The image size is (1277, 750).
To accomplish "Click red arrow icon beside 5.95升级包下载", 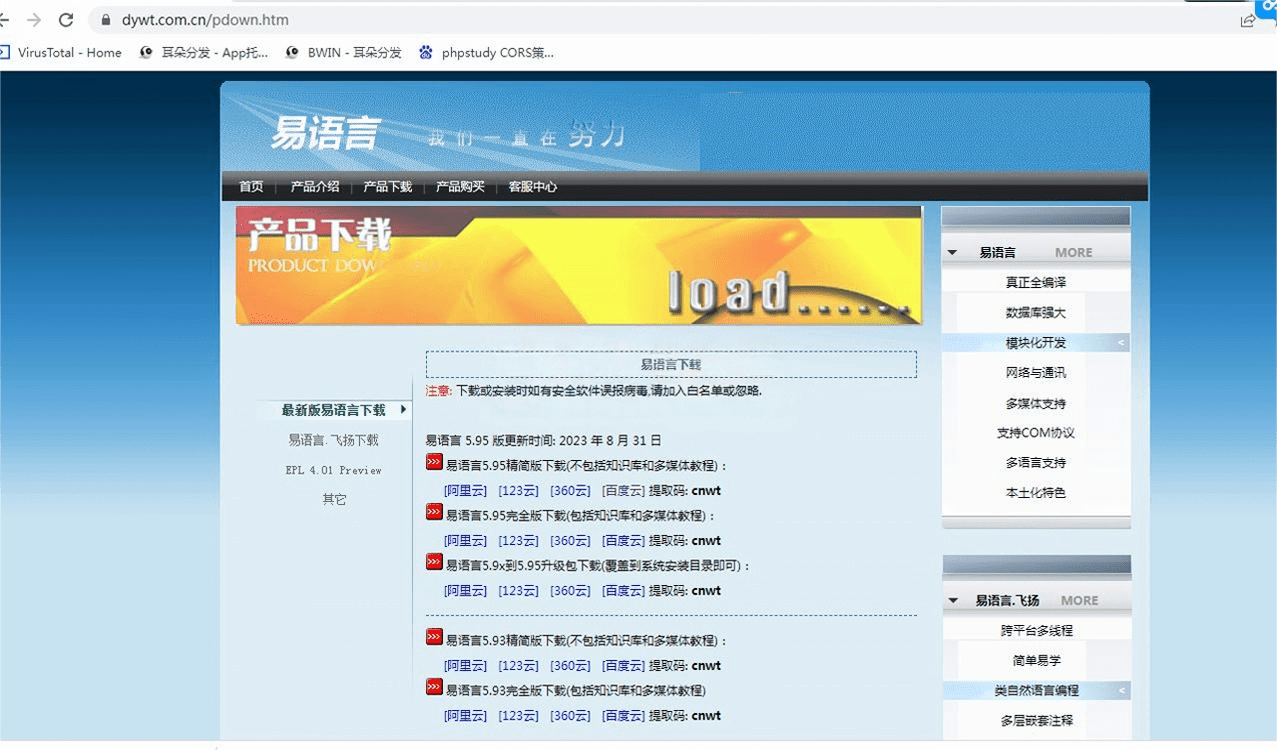I will [434, 562].
